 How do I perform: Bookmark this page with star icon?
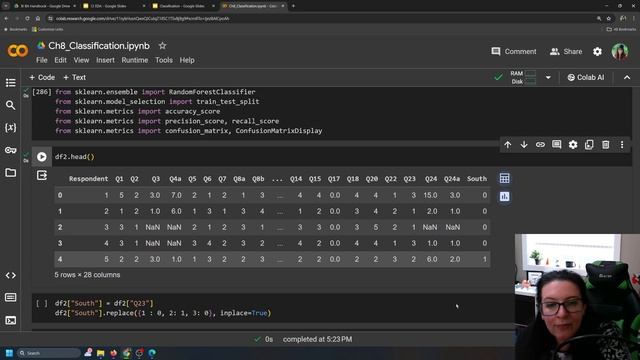point(609,18)
